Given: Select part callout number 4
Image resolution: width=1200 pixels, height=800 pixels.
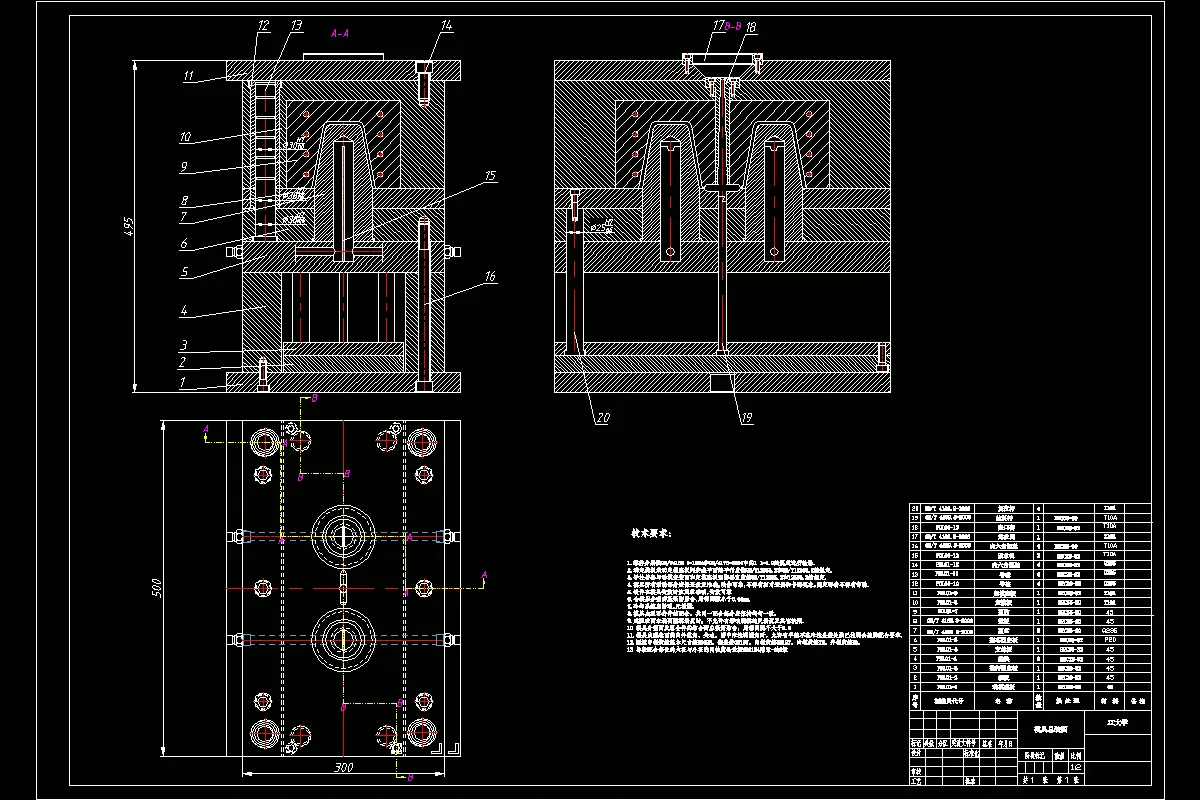Looking at the screenshot, I should (183, 311).
